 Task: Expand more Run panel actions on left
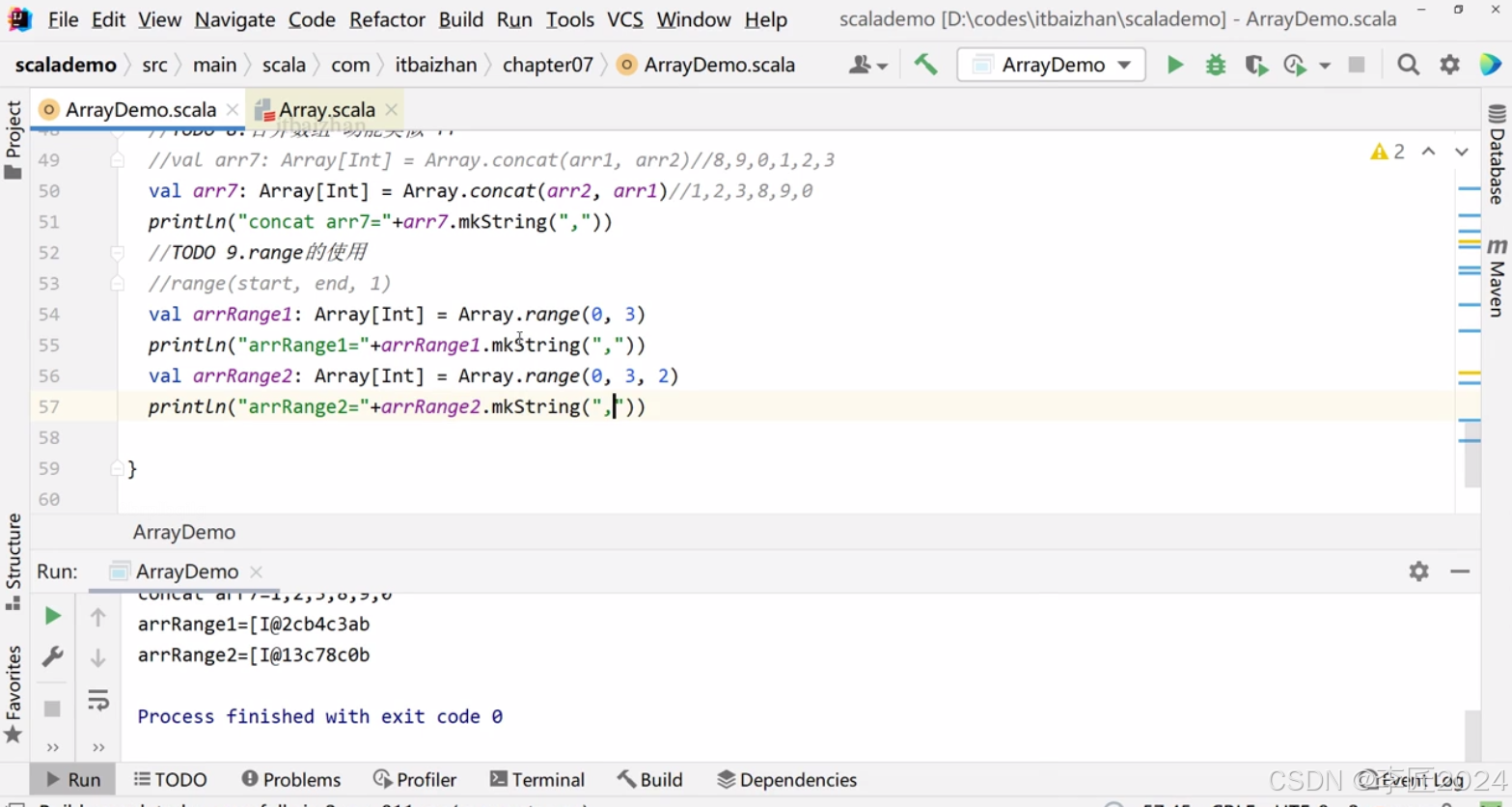click(53, 747)
